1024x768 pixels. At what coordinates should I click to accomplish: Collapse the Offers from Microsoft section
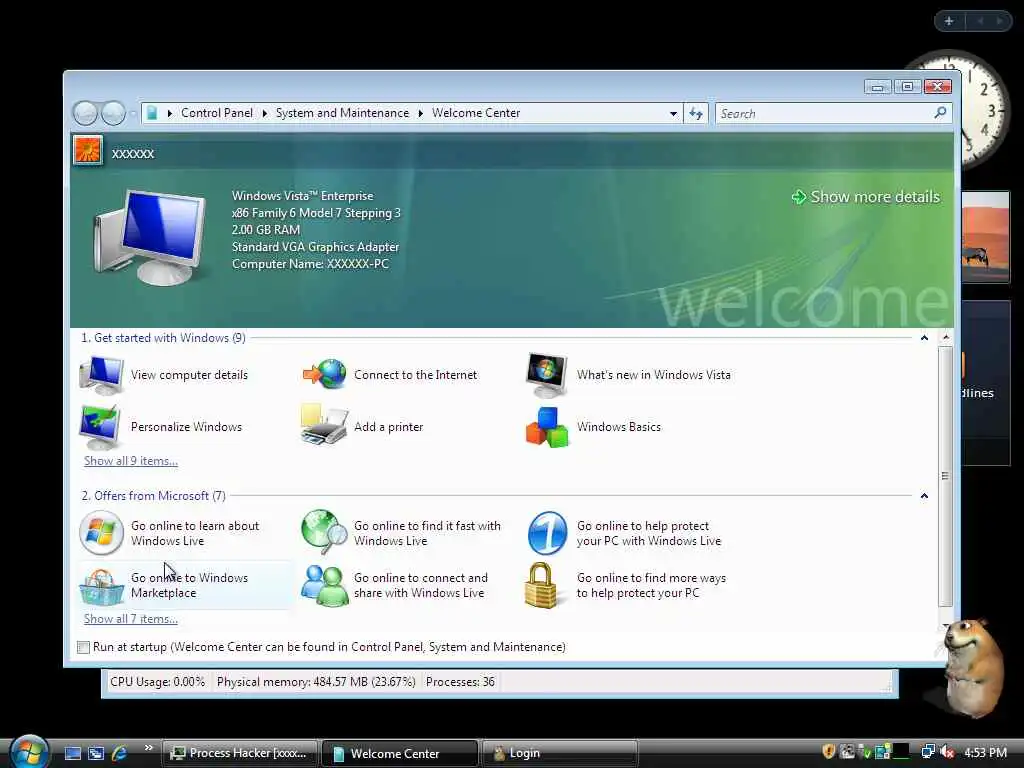pos(924,496)
